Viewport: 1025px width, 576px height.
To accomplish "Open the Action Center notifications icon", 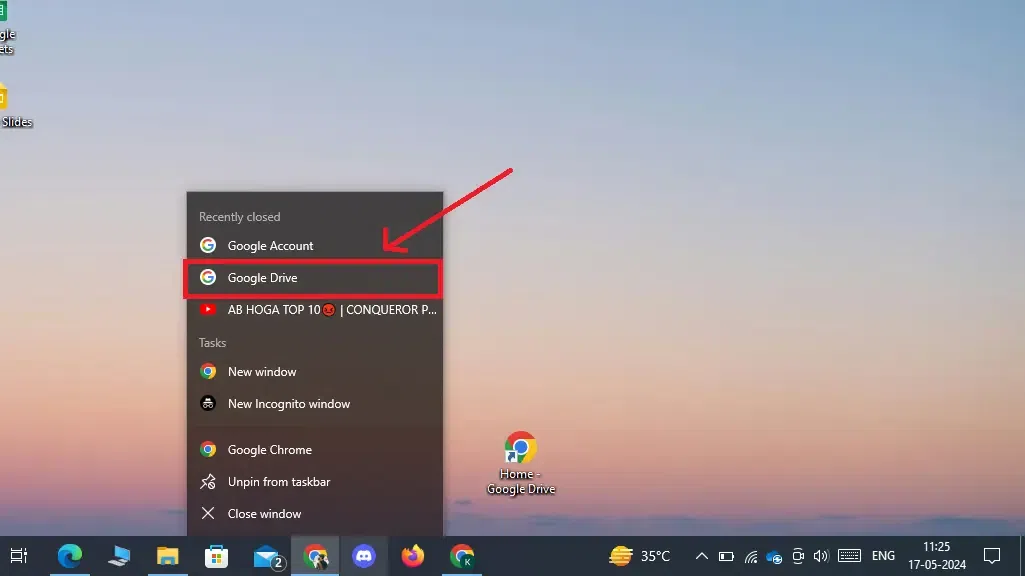I will point(992,556).
